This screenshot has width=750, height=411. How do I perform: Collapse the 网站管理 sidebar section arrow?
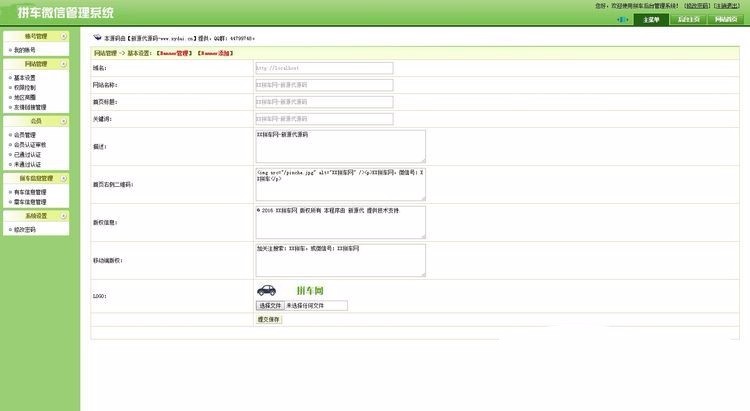tap(63, 64)
